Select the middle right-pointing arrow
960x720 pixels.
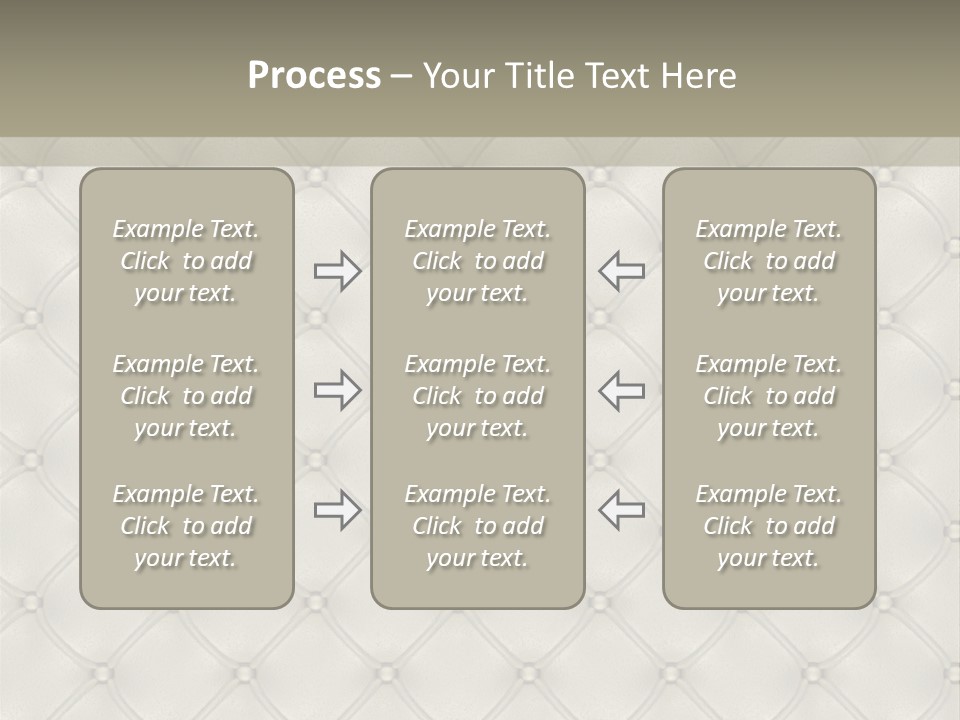pos(338,390)
